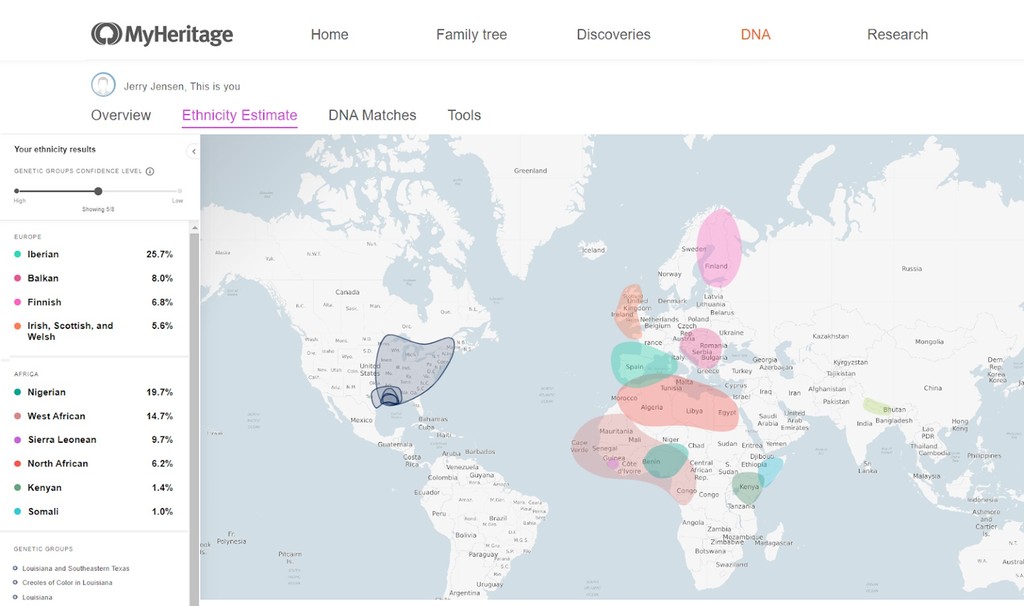Open the confidence level info tooltip
Image resolution: width=1024 pixels, height=606 pixels.
[x=150, y=171]
